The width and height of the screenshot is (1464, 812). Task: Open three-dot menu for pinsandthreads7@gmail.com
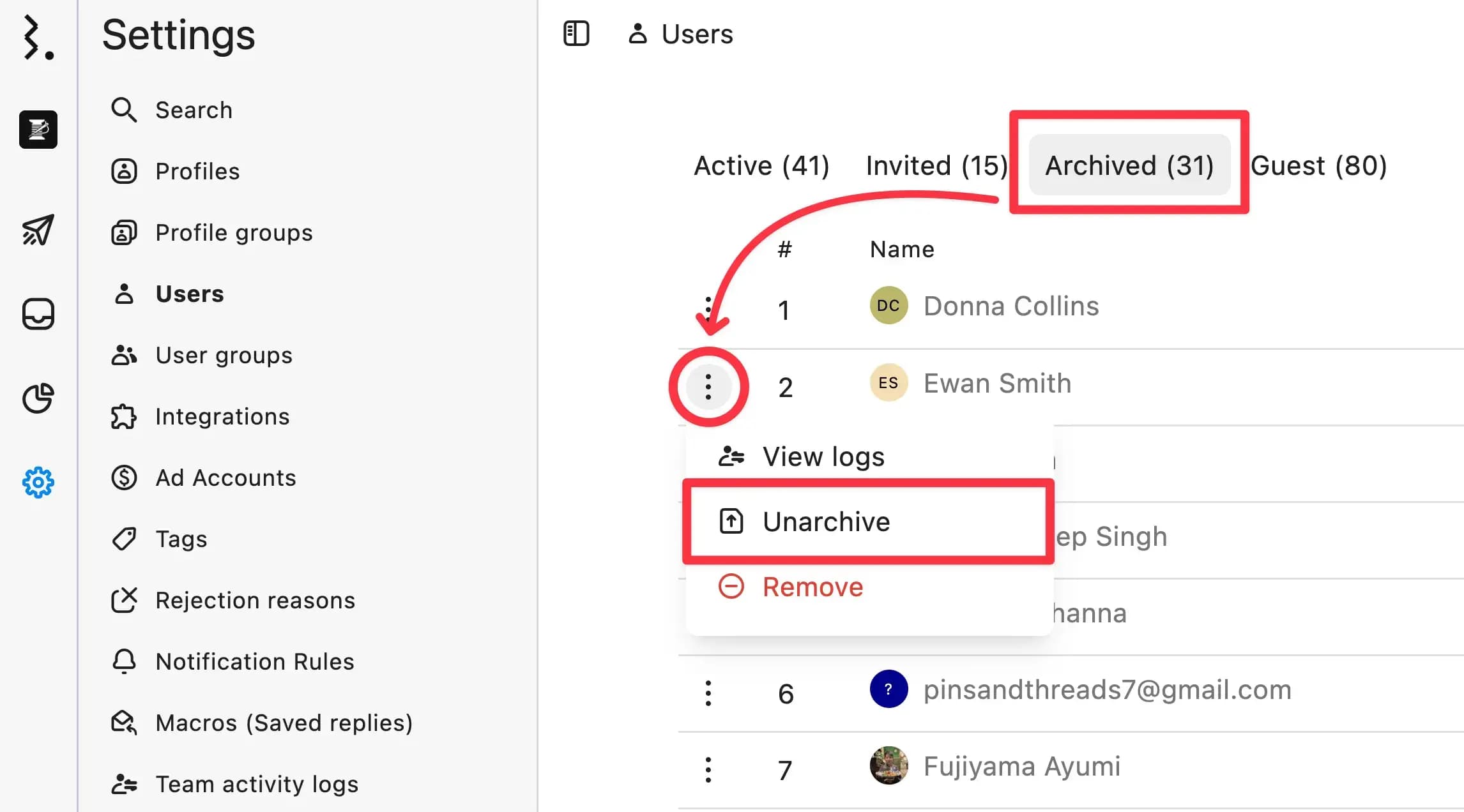pos(708,693)
